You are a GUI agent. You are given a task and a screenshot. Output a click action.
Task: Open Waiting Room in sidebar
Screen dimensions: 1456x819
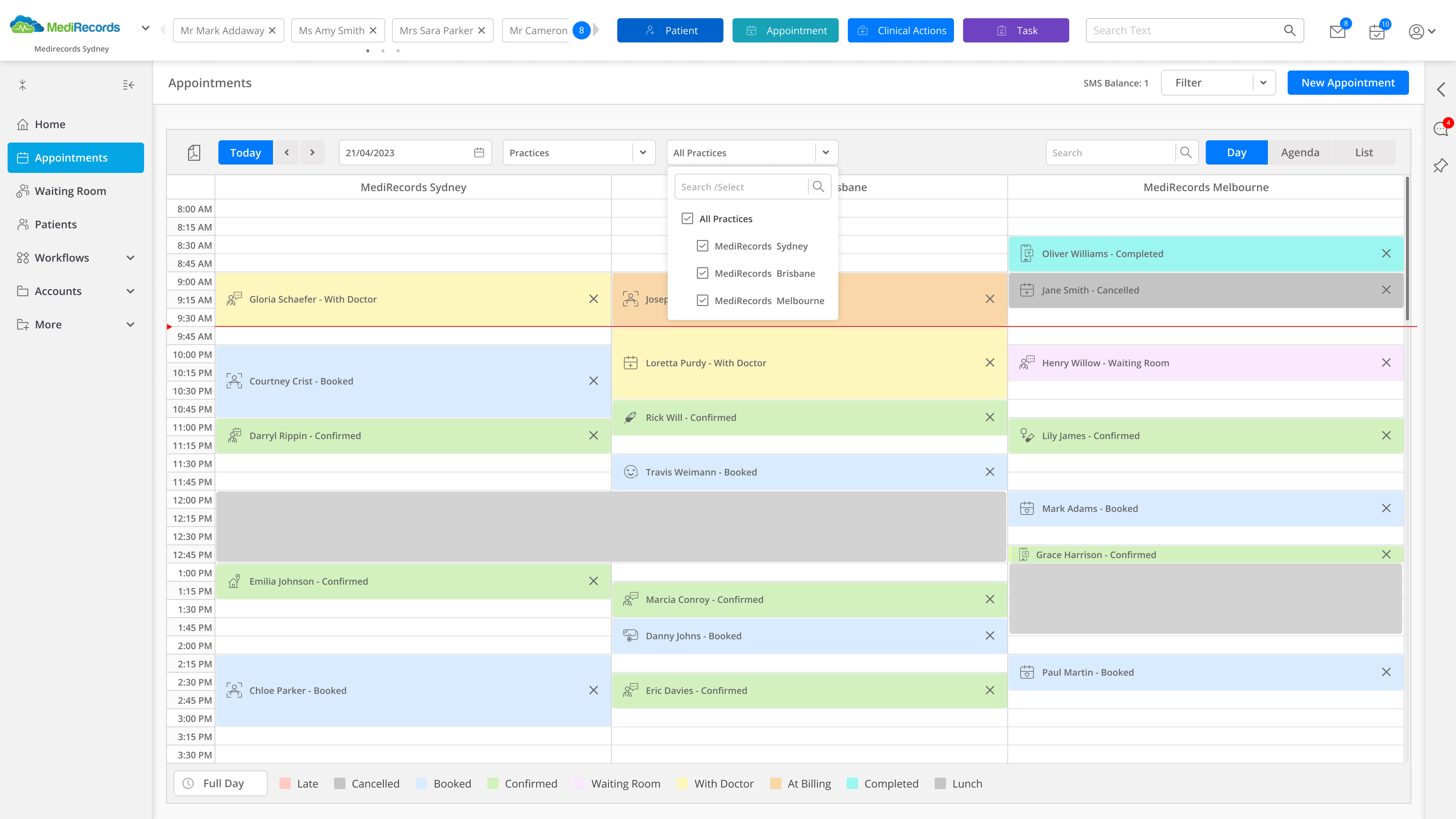pos(70,191)
